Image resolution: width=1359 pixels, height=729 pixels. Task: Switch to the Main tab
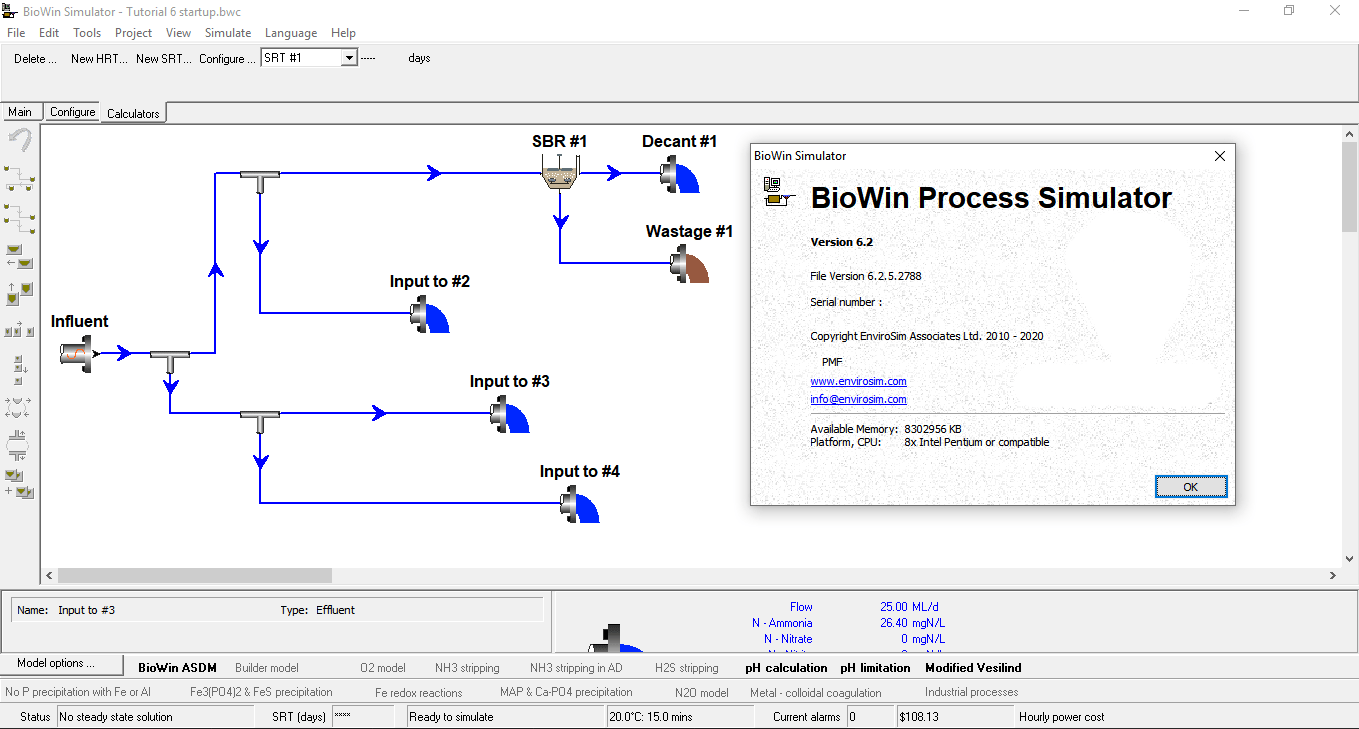[20, 112]
